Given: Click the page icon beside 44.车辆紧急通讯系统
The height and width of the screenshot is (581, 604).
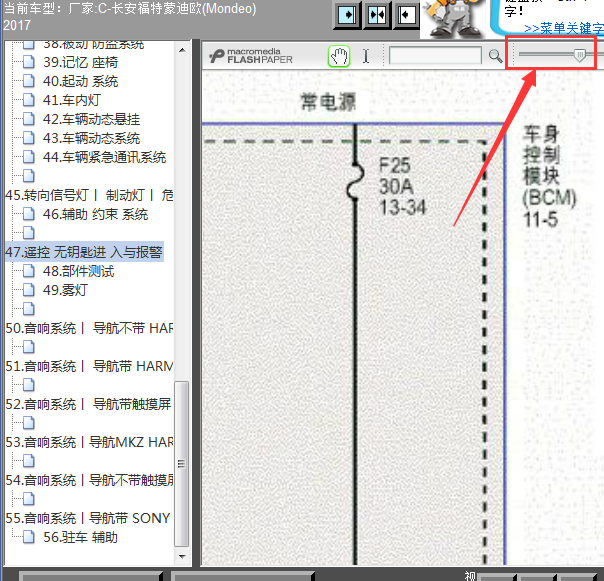Looking at the screenshot, I should click(29, 157).
